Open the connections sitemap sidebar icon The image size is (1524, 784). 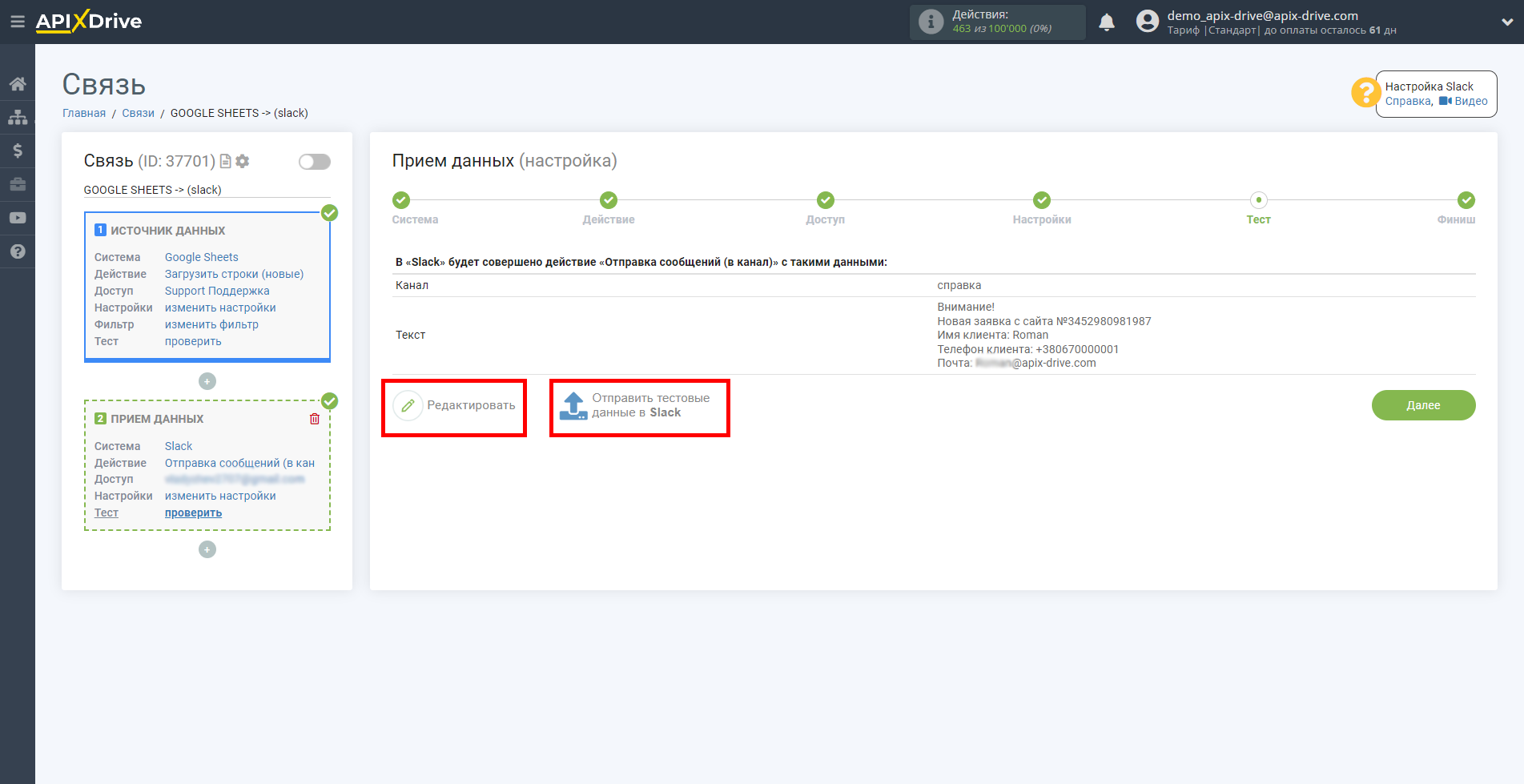[18, 117]
